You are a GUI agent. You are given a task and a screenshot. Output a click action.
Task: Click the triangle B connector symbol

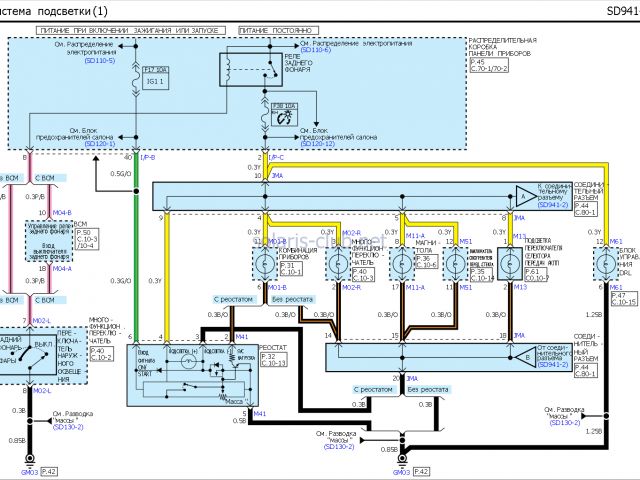pos(526,357)
